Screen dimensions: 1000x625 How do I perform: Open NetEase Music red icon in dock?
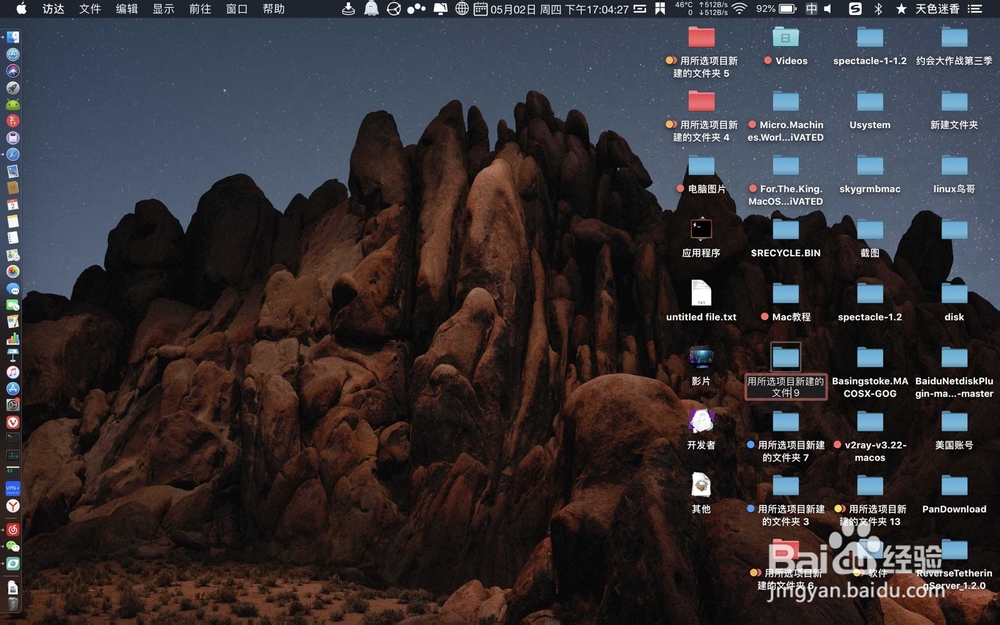tap(13, 529)
